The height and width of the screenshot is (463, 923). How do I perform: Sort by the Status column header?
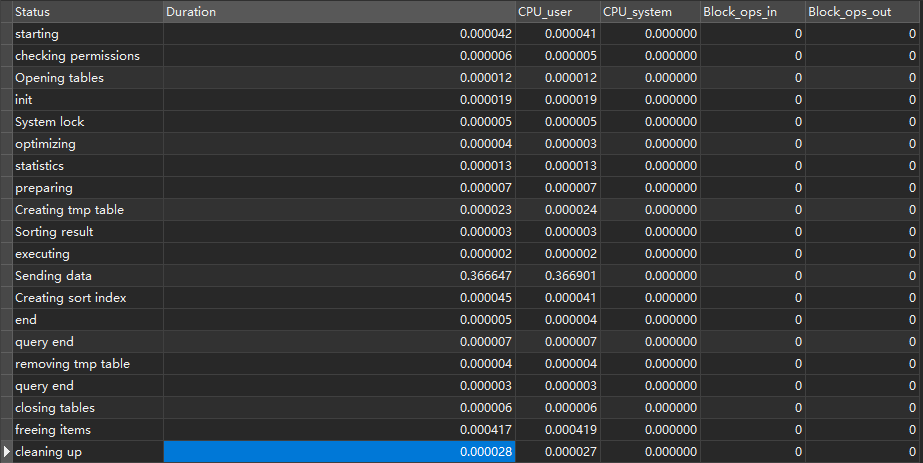coord(87,12)
